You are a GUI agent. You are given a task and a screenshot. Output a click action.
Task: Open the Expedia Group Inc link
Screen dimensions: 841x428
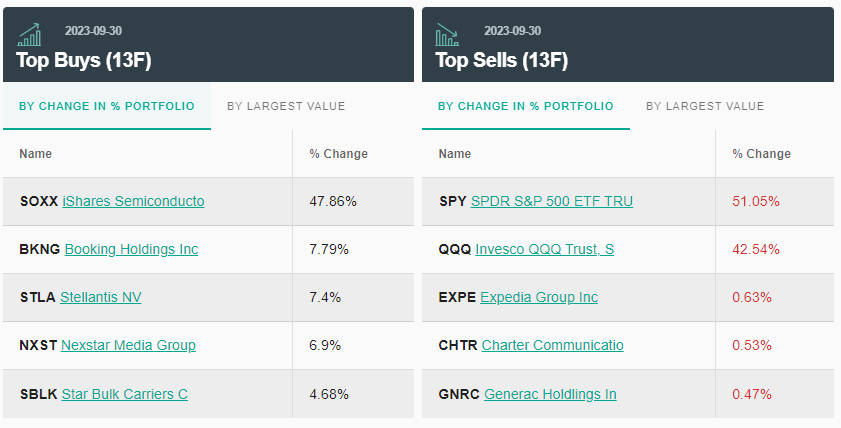click(x=539, y=297)
